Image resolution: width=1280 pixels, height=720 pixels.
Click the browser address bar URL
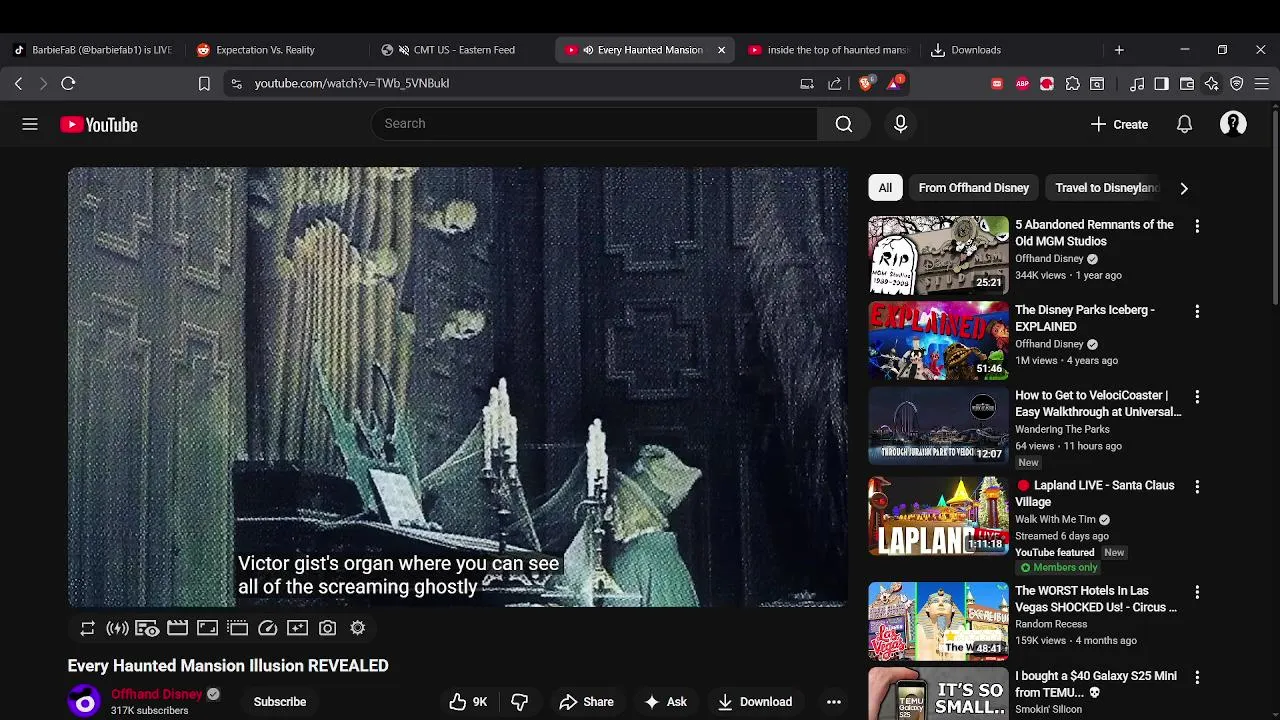tap(352, 84)
